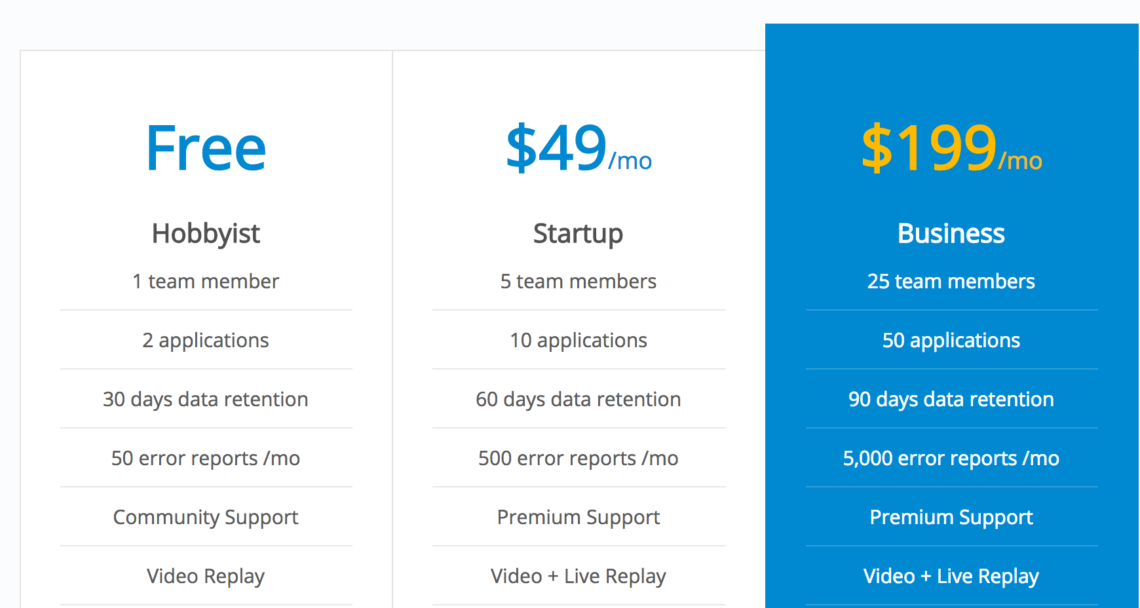Click "30 days data retention" text

(206, 399)
